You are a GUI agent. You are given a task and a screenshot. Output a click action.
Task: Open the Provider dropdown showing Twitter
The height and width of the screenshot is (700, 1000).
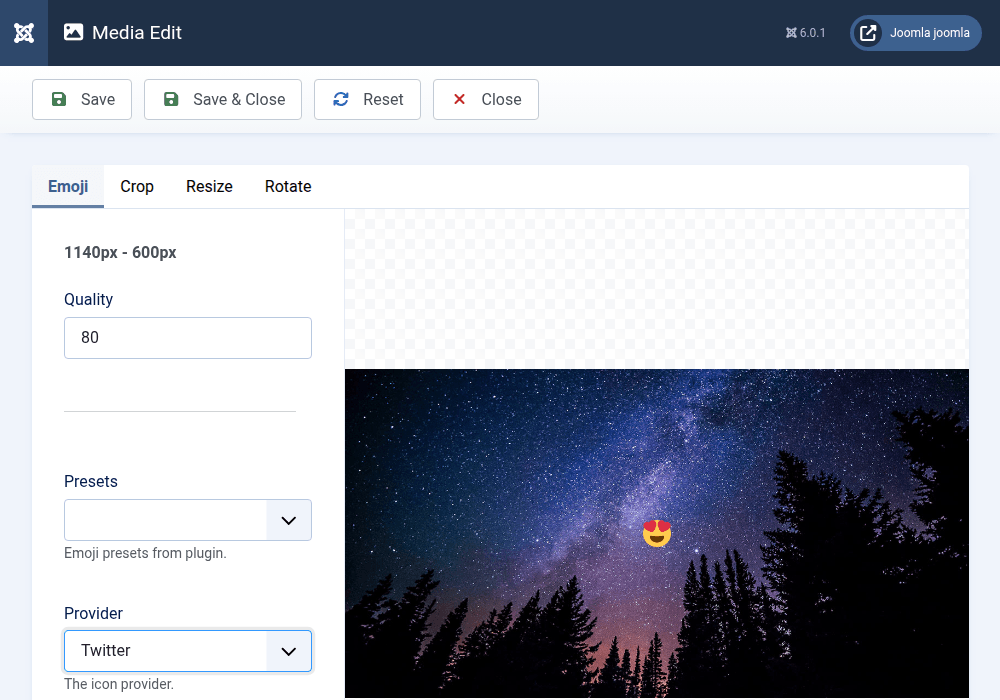click(188, 651)
